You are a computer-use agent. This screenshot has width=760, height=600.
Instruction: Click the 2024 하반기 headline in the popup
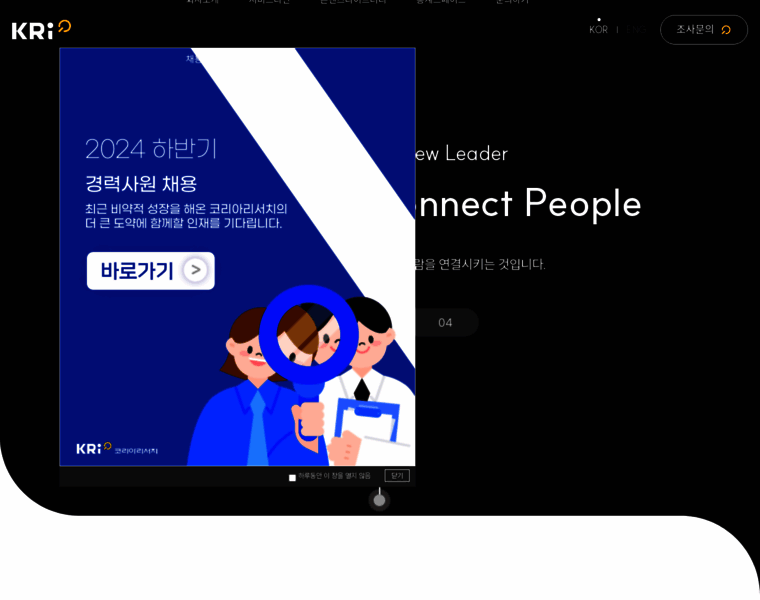tap(151, 149)
